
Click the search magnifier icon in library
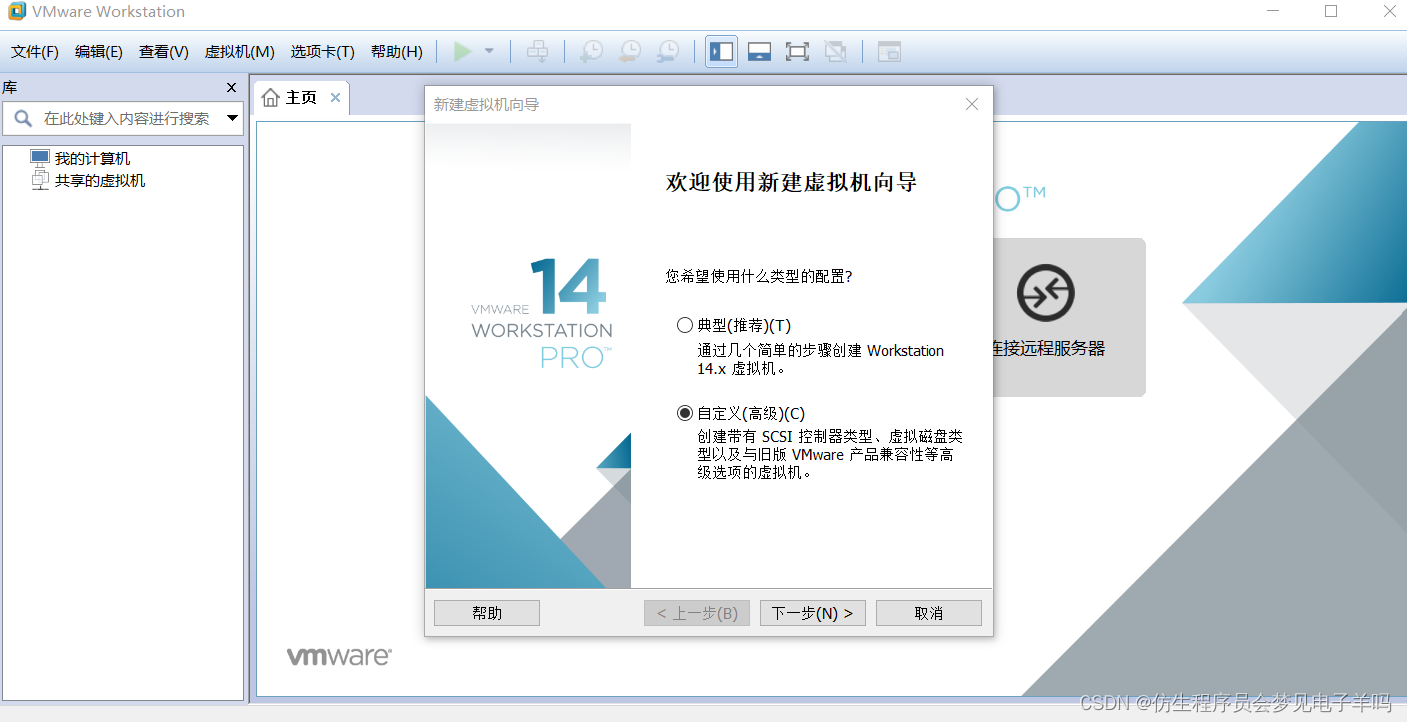(x=23, y=118)
